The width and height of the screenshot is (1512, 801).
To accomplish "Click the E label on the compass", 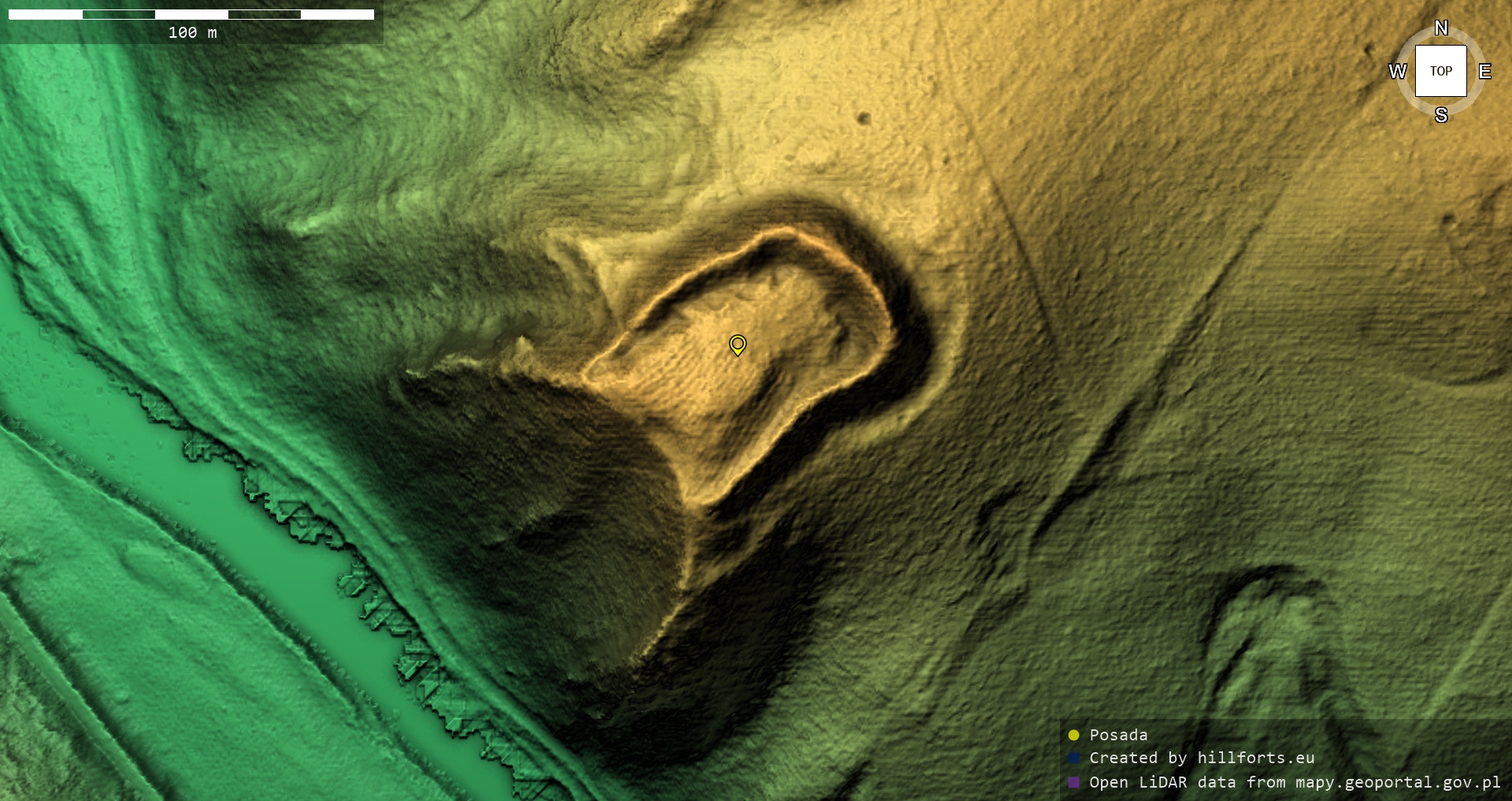I will [1484, 72].
